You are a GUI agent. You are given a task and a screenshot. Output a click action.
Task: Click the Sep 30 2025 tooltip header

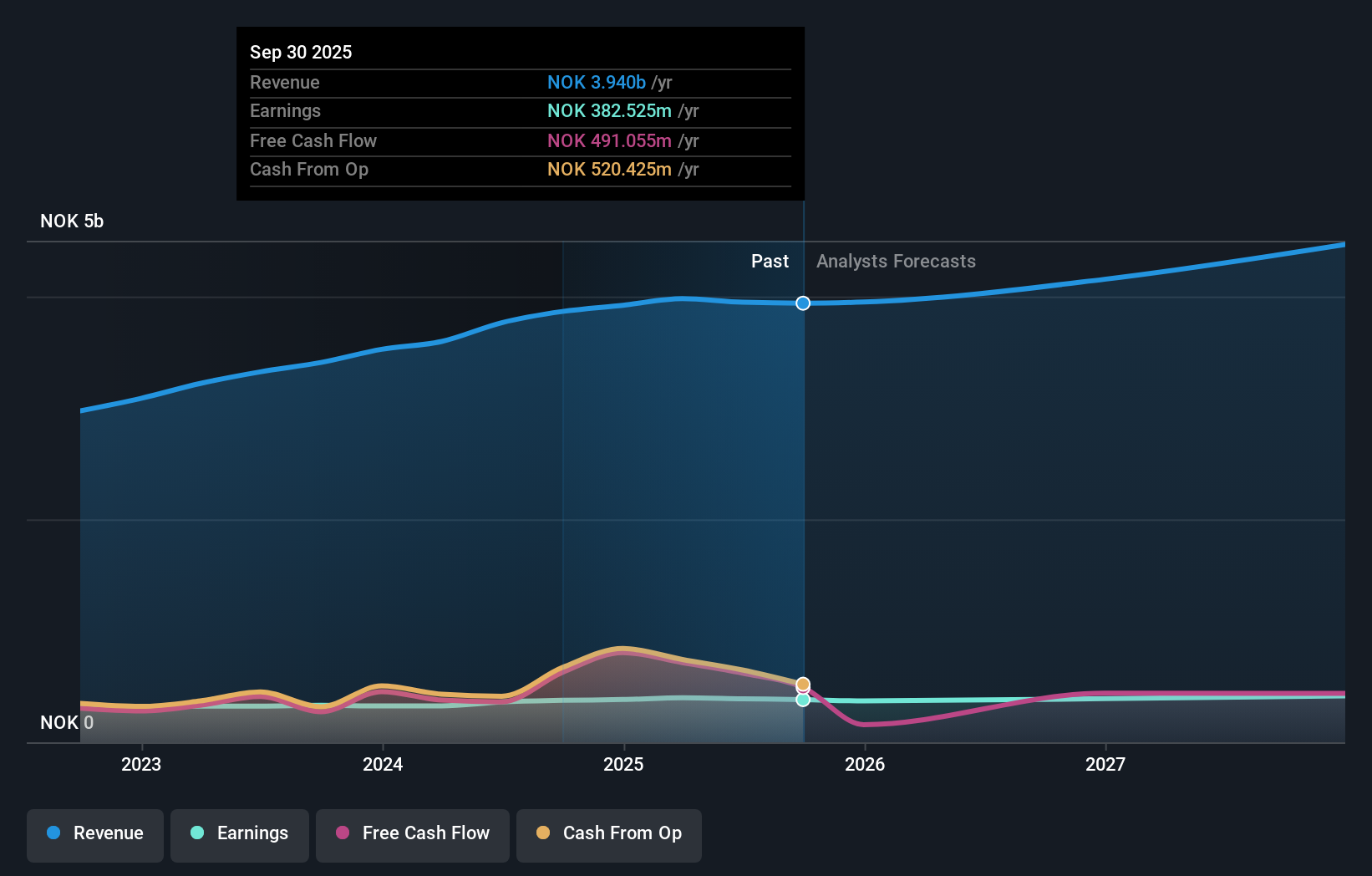click(301, 52)
